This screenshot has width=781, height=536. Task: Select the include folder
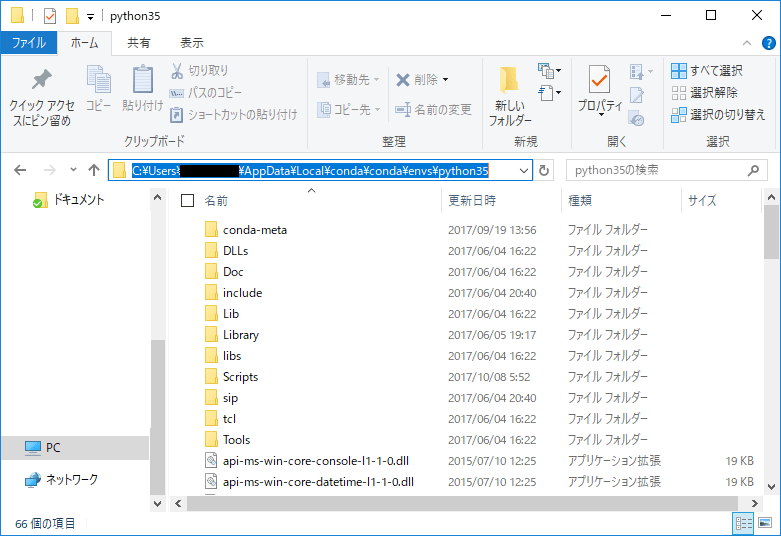(242, 292)
